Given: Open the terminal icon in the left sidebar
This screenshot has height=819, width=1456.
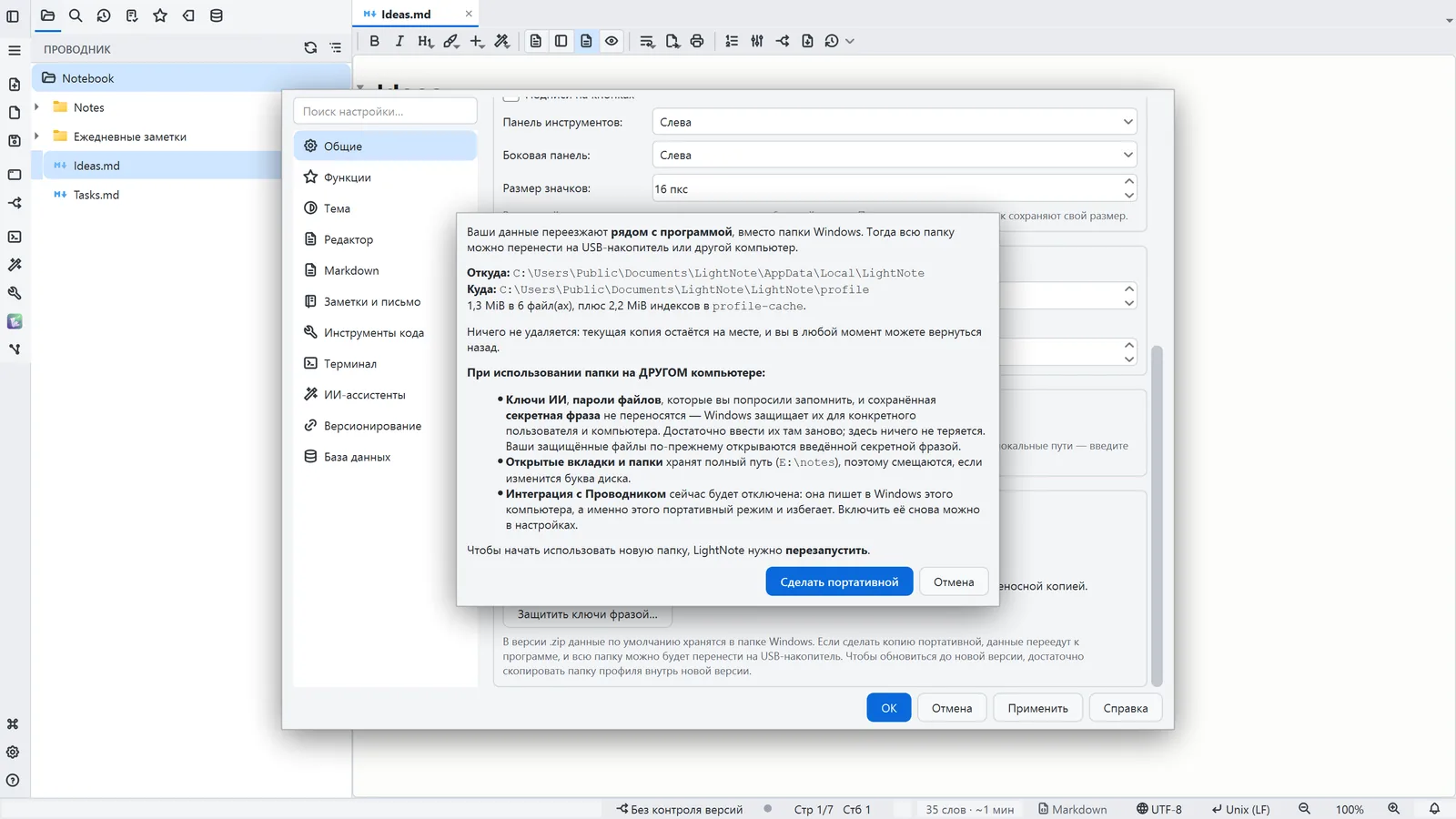Looking at the screenshot, I should pyautogui.click(x=15, y=237).
